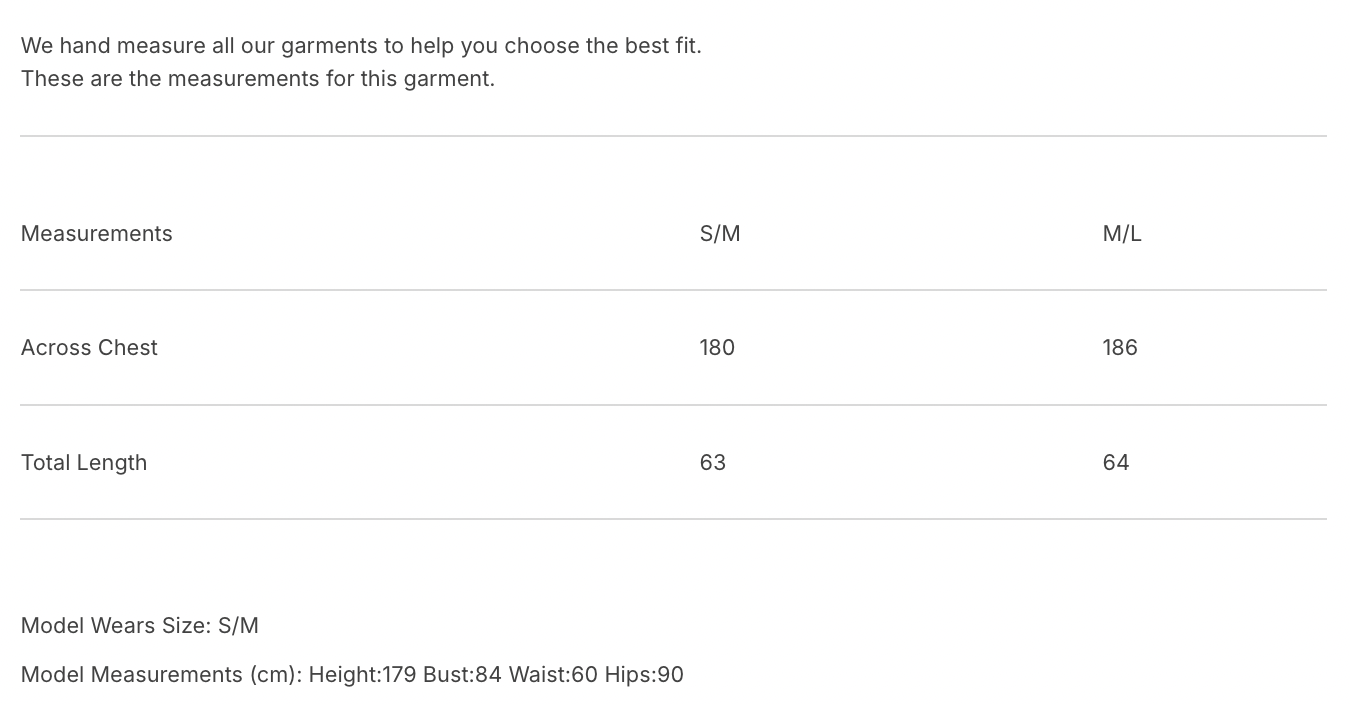Click S/M value after "Model Wears Size"

238,626
